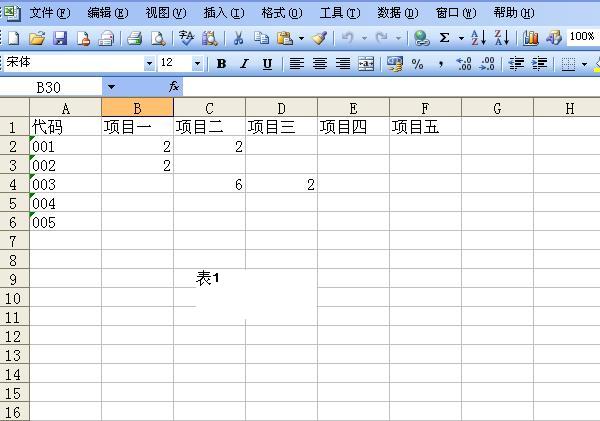Open the 文件(F) menu
Screen dimensions: 600x421
click(x=49, y=13)
